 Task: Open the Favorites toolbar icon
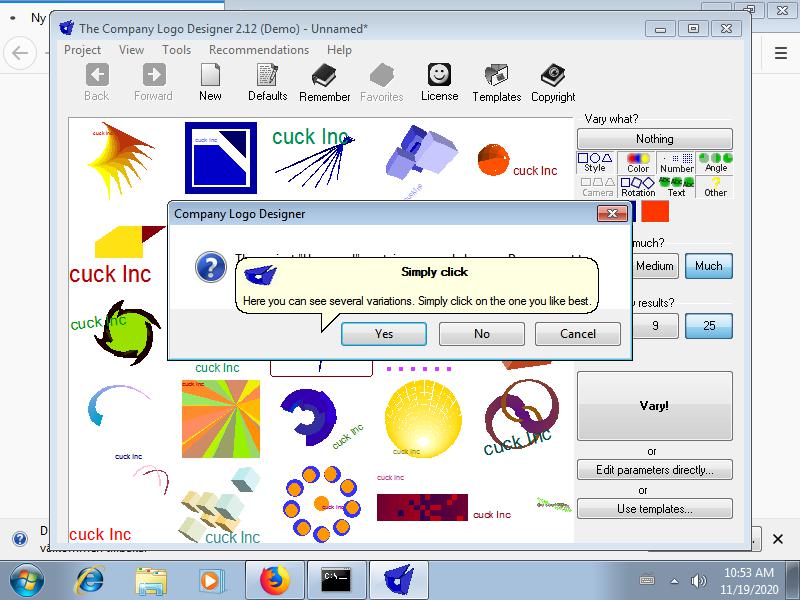(x=382, y=75)
